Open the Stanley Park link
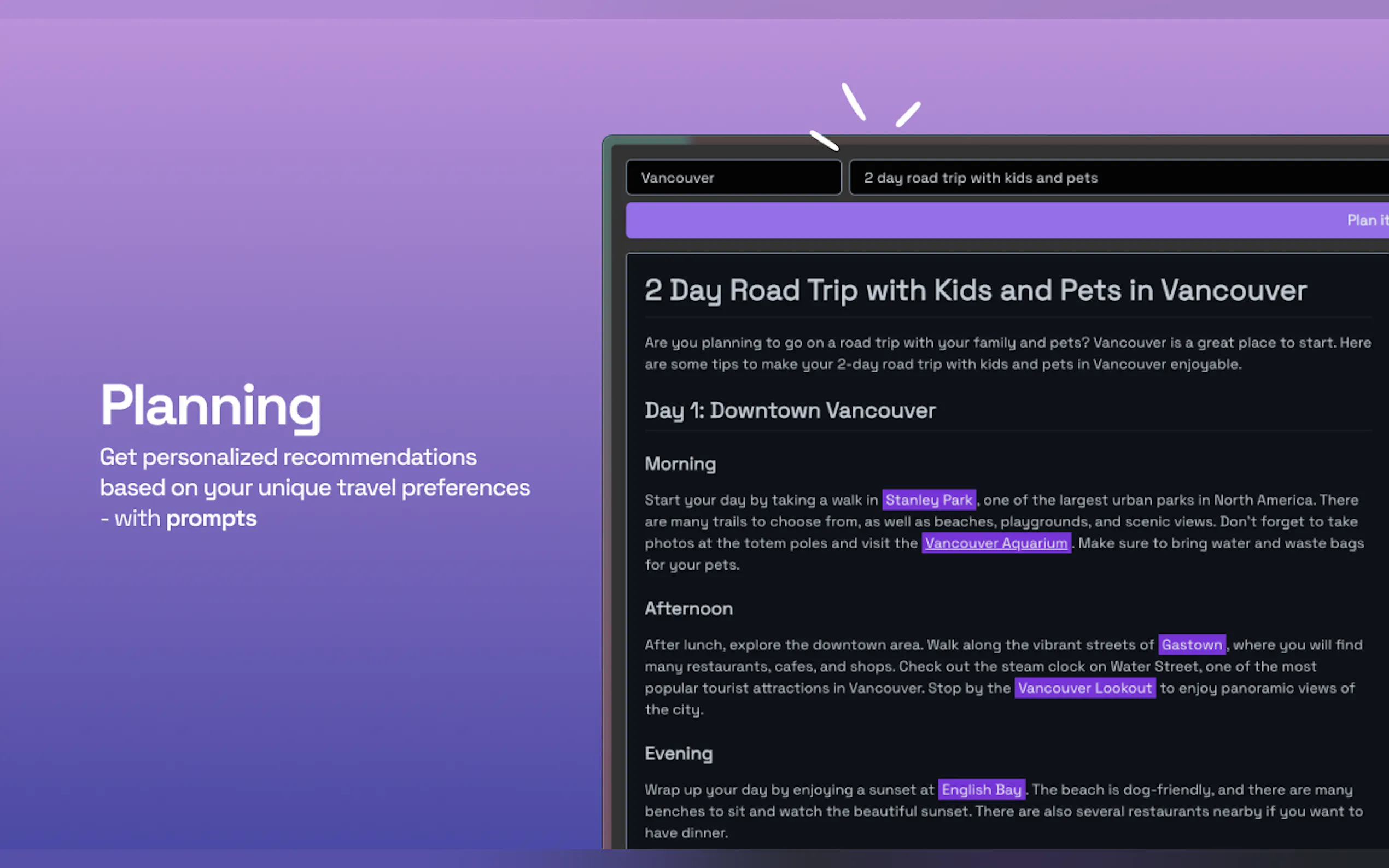1389x868 pixels. click(929, 500)
